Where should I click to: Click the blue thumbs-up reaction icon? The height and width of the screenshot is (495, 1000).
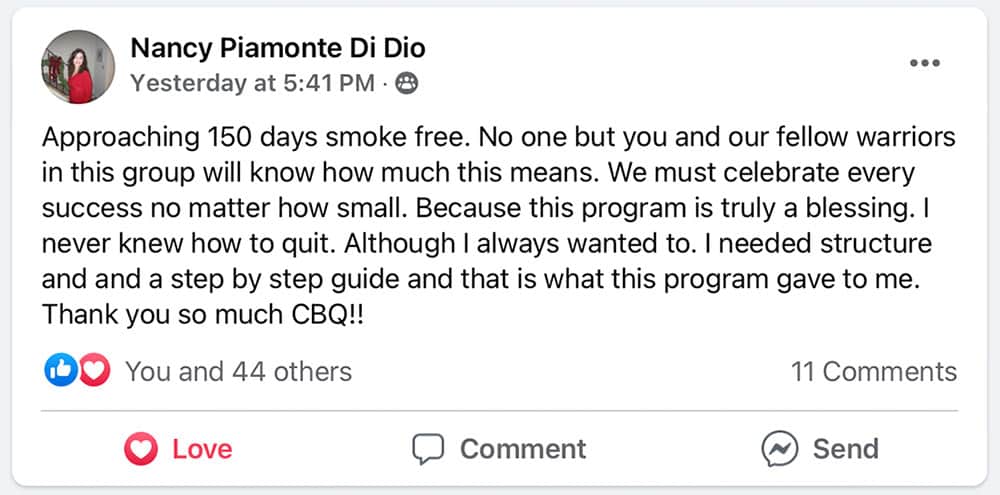pyautogui.click(x=60, y=371)
